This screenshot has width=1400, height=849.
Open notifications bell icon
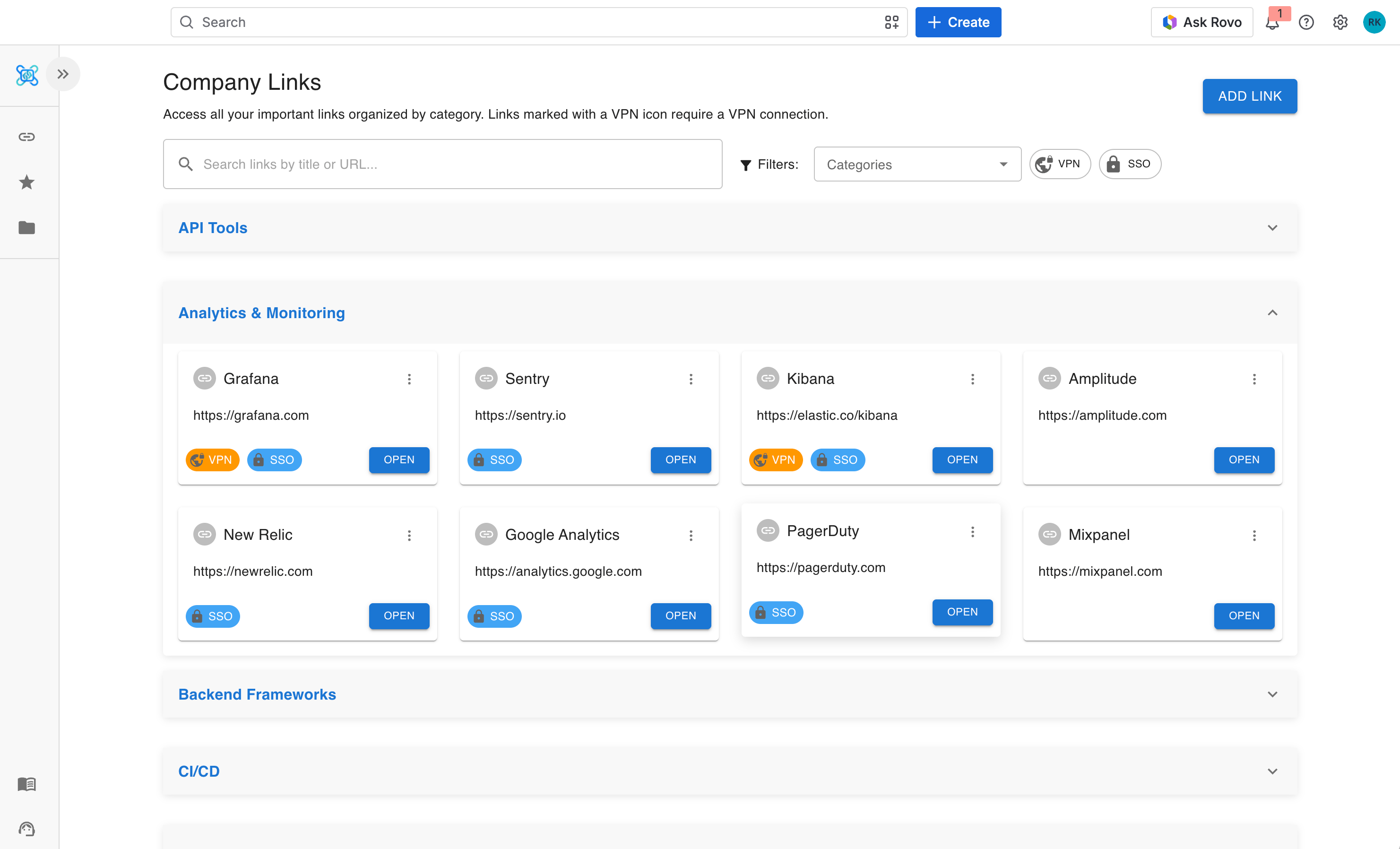pyautogui.click(x=1272, y=22)
